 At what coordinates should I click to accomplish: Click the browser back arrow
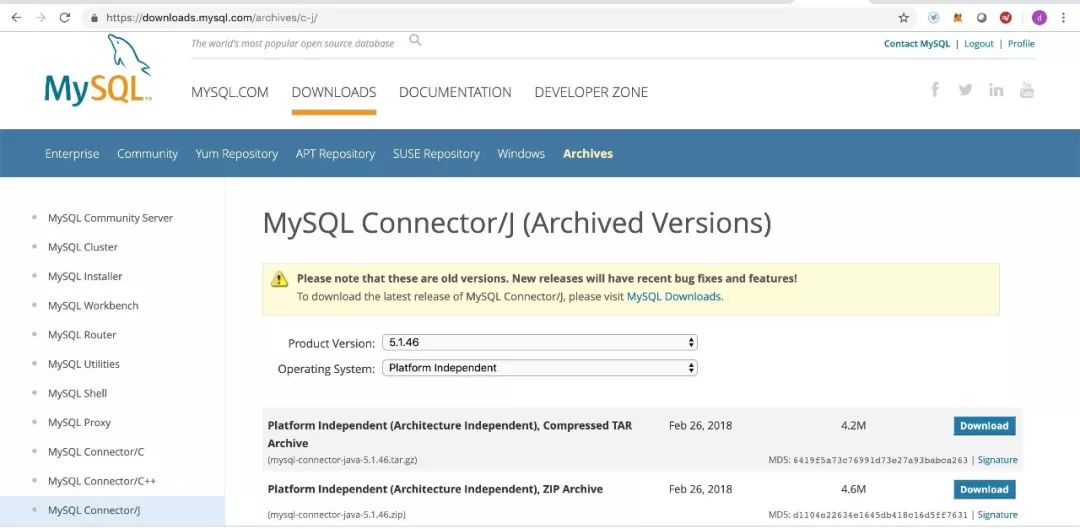click(x=16, y=18)
